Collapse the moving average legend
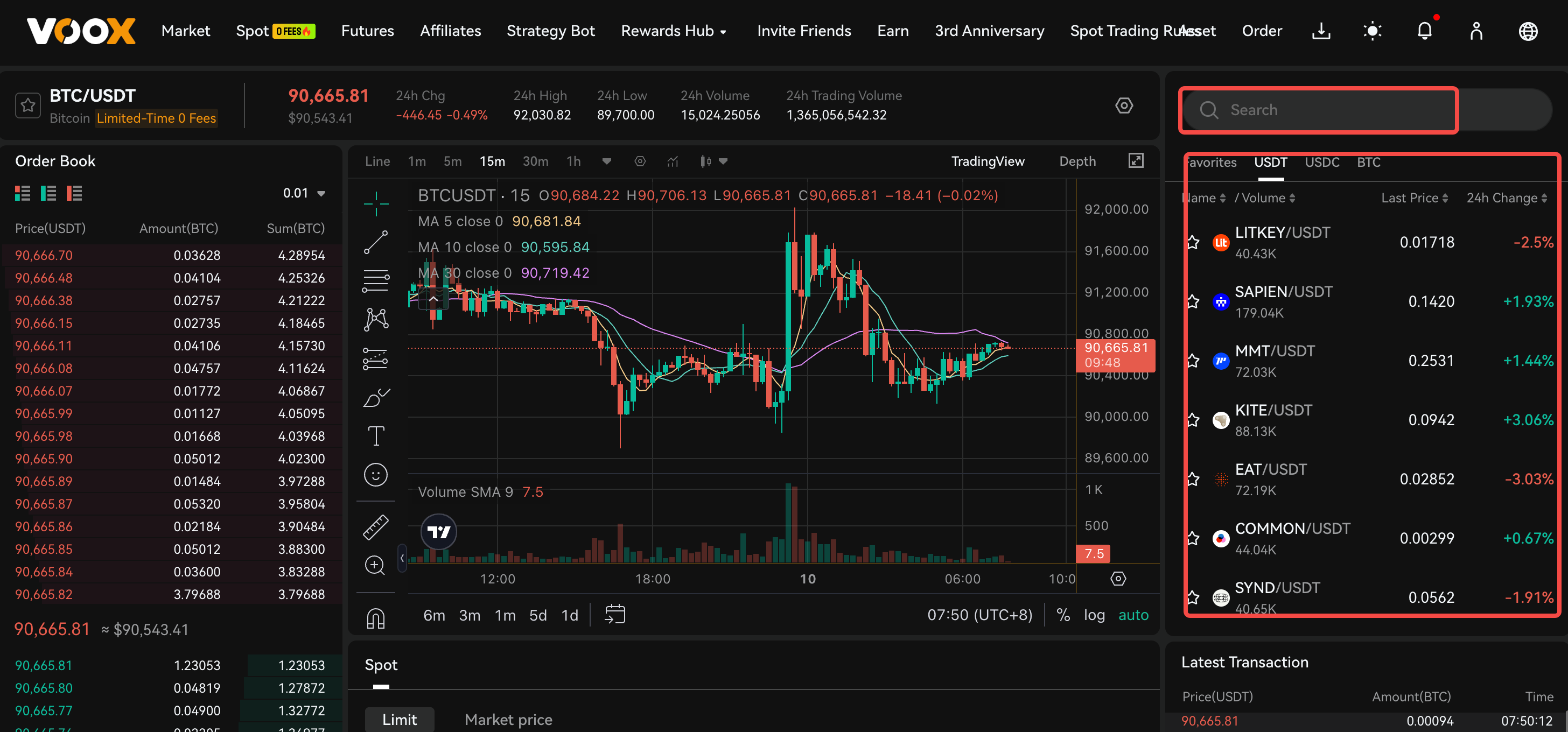 [x=433, y=299]
